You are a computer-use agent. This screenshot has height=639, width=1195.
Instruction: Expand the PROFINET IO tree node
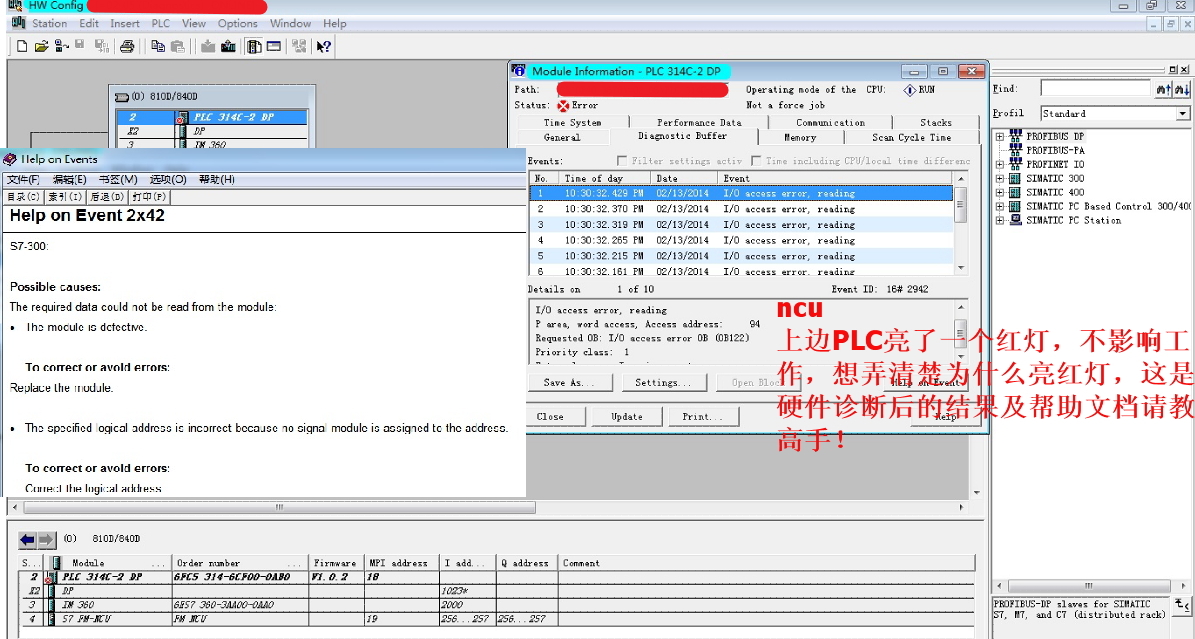click(x=1000, y=165)
